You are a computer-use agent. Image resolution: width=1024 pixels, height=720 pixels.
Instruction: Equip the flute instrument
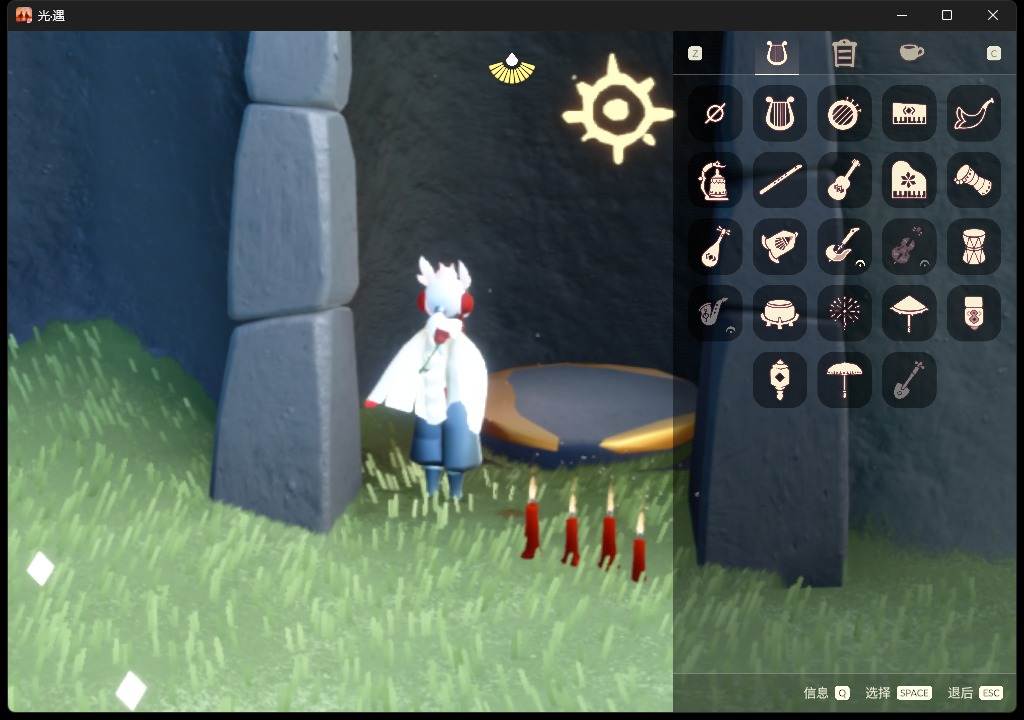780,180
